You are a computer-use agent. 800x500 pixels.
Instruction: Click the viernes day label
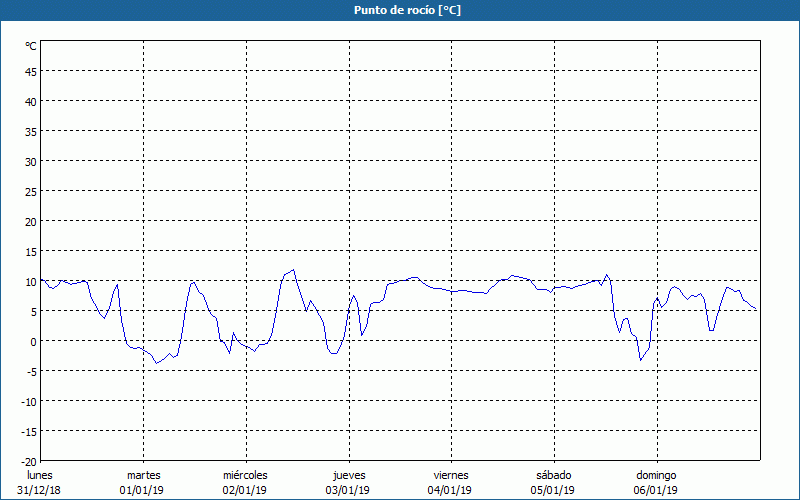(450, 475)
